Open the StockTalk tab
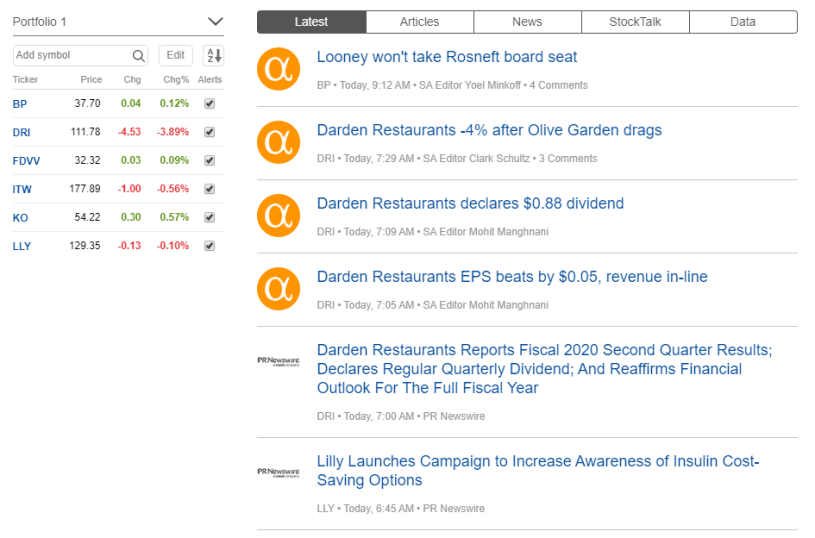 [x=635, y=22]
